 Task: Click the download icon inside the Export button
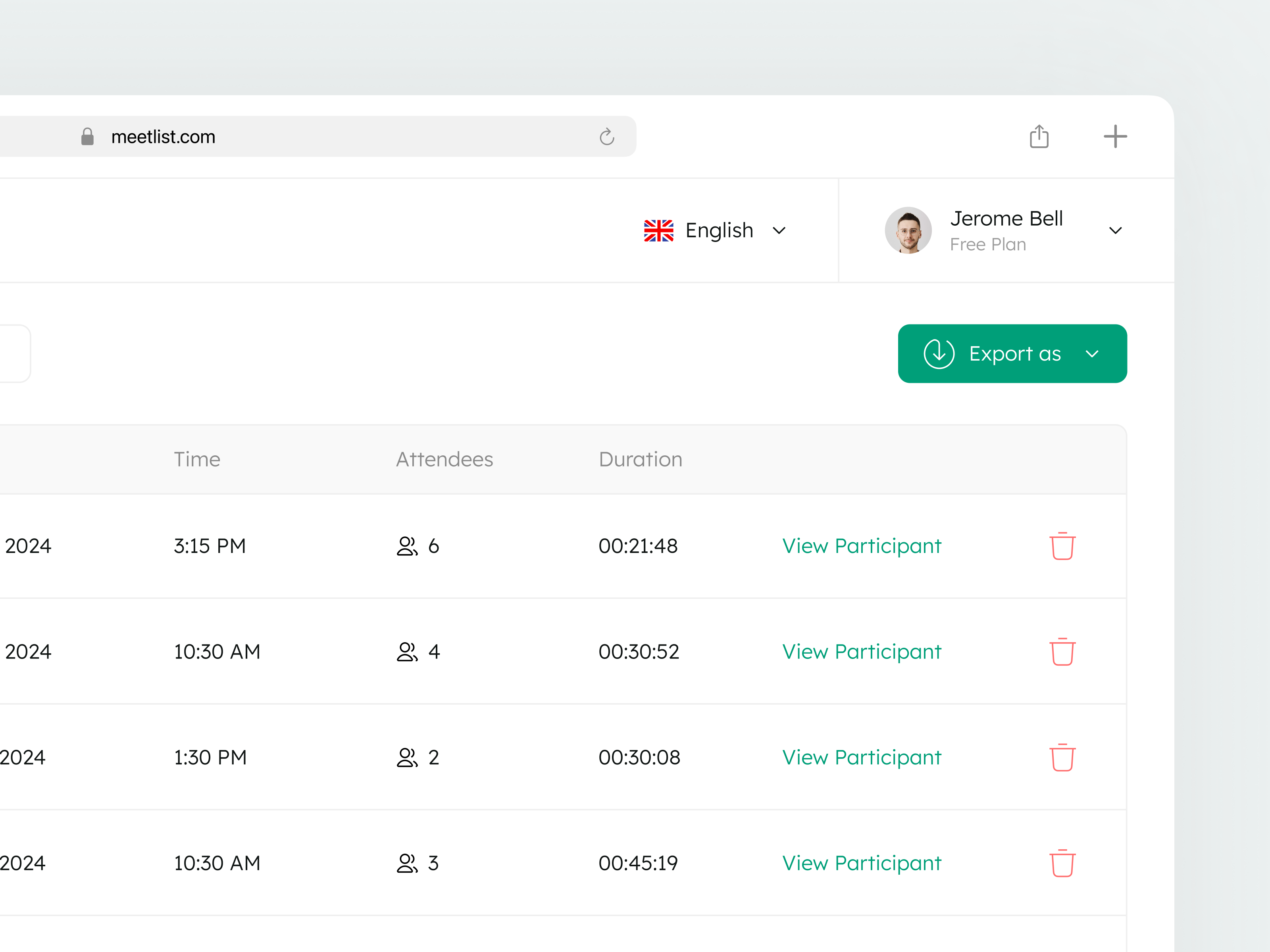939,353
